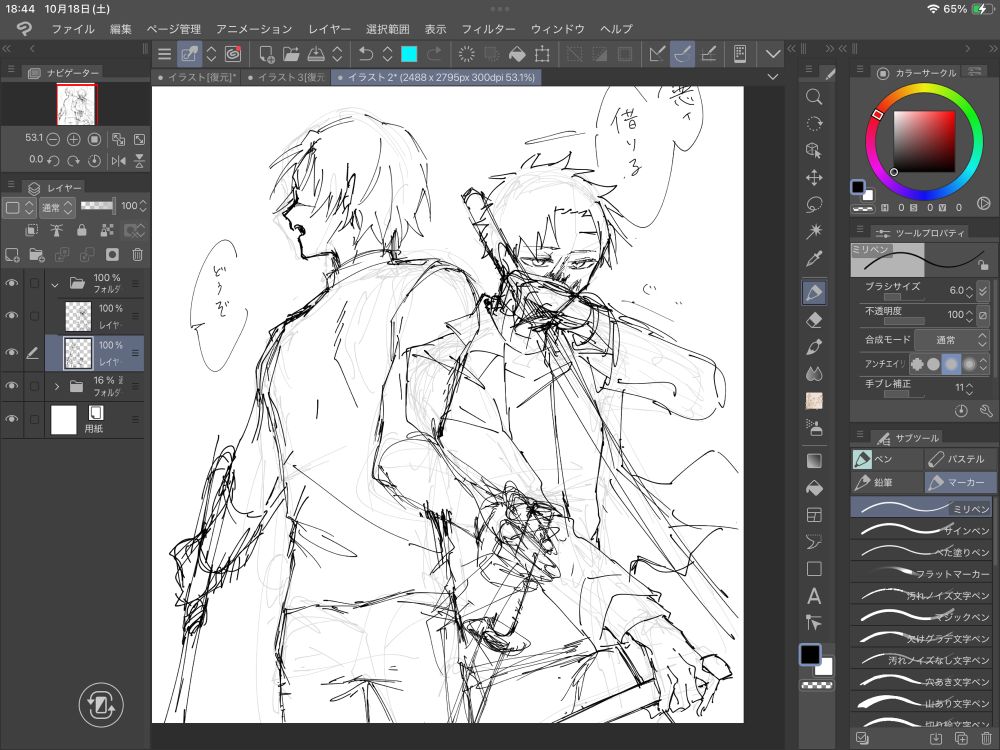The image size is (1000, 750).
Task: Click the cyan drawing color swatch in command bar
Action: pos(409,54)
